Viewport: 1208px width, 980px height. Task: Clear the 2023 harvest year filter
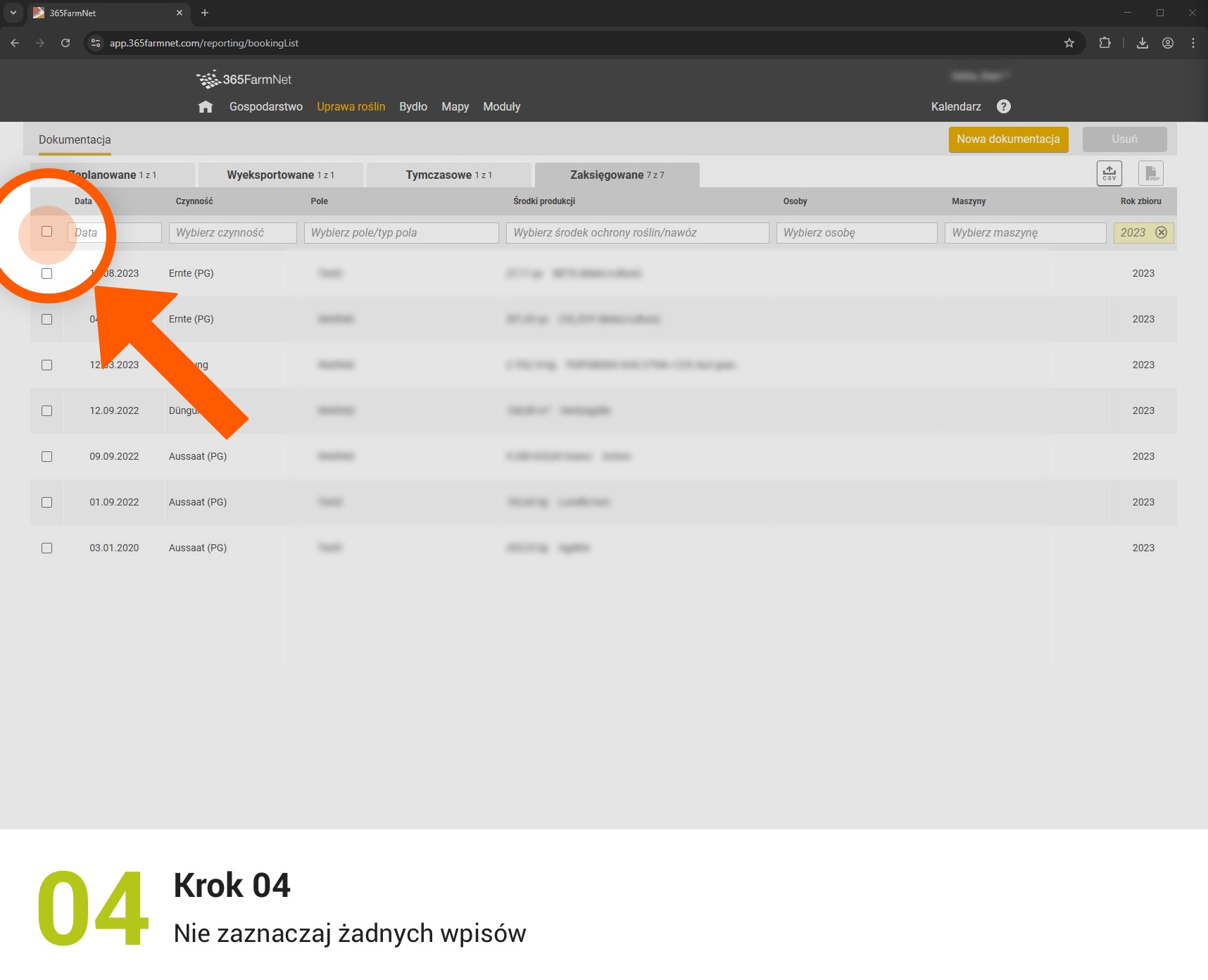click(x=1161, y=233)
